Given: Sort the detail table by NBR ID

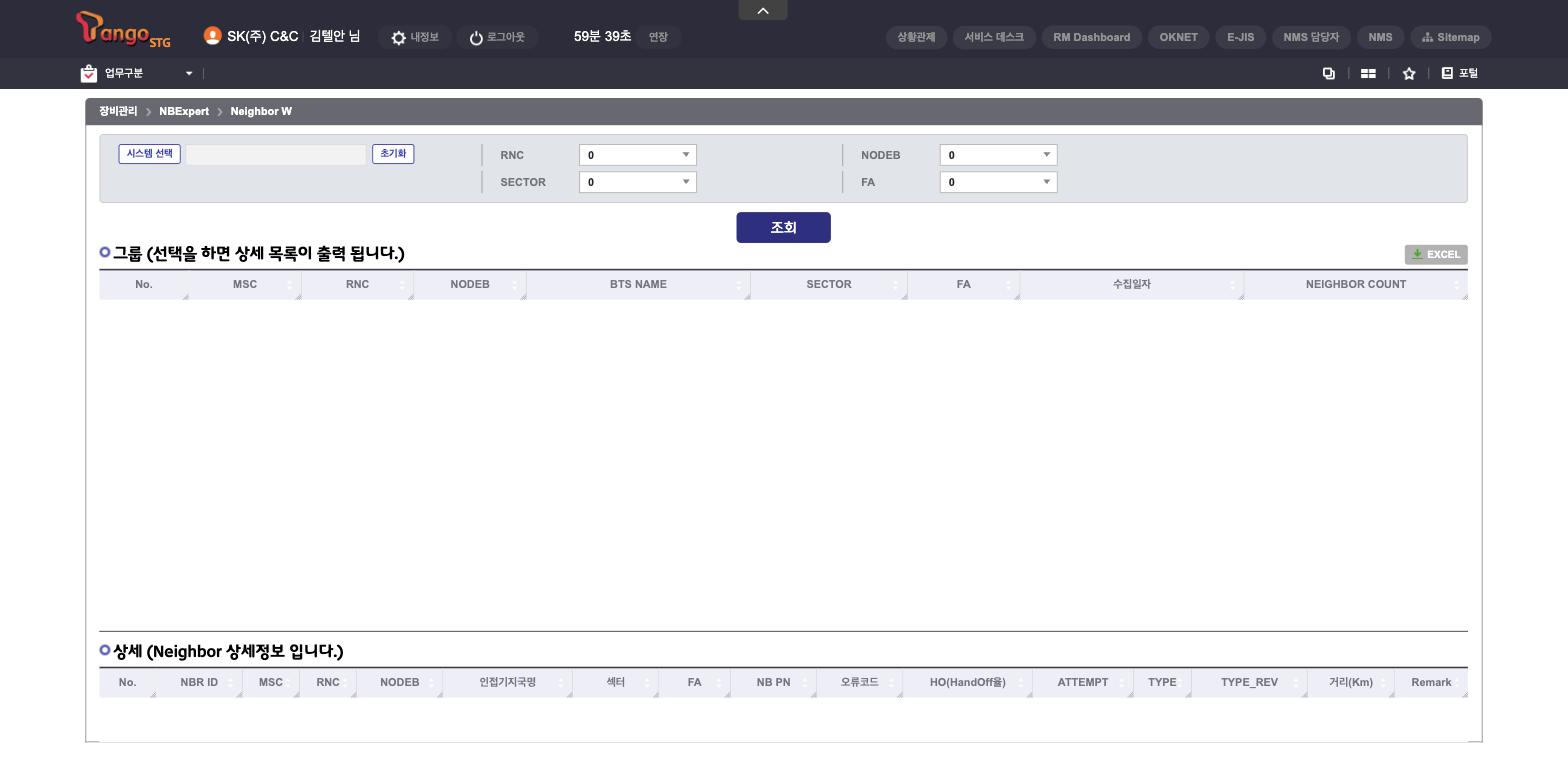Looking at the screenshot, I should 199,682.
